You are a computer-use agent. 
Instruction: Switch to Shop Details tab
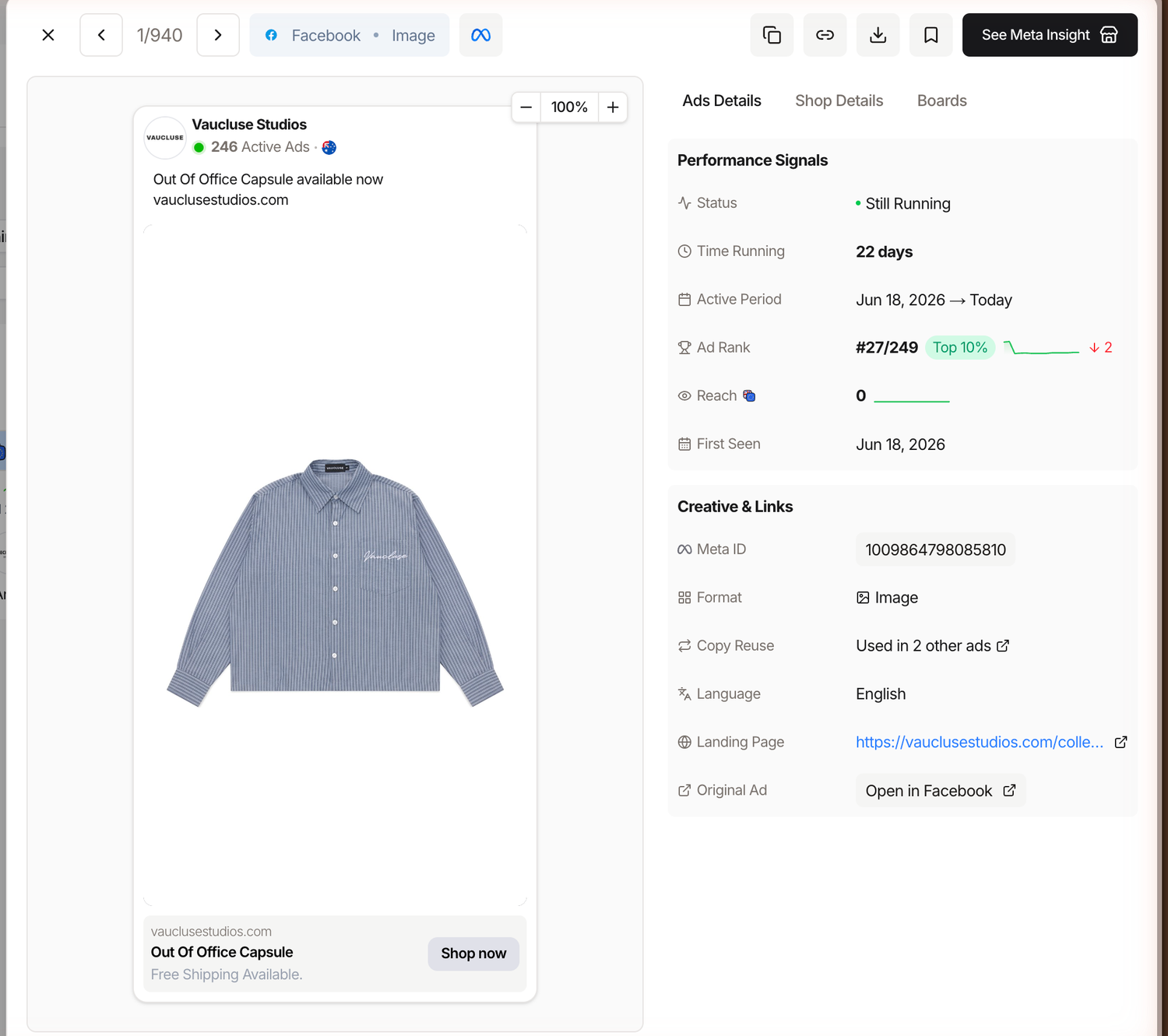(x=839, y=100)
